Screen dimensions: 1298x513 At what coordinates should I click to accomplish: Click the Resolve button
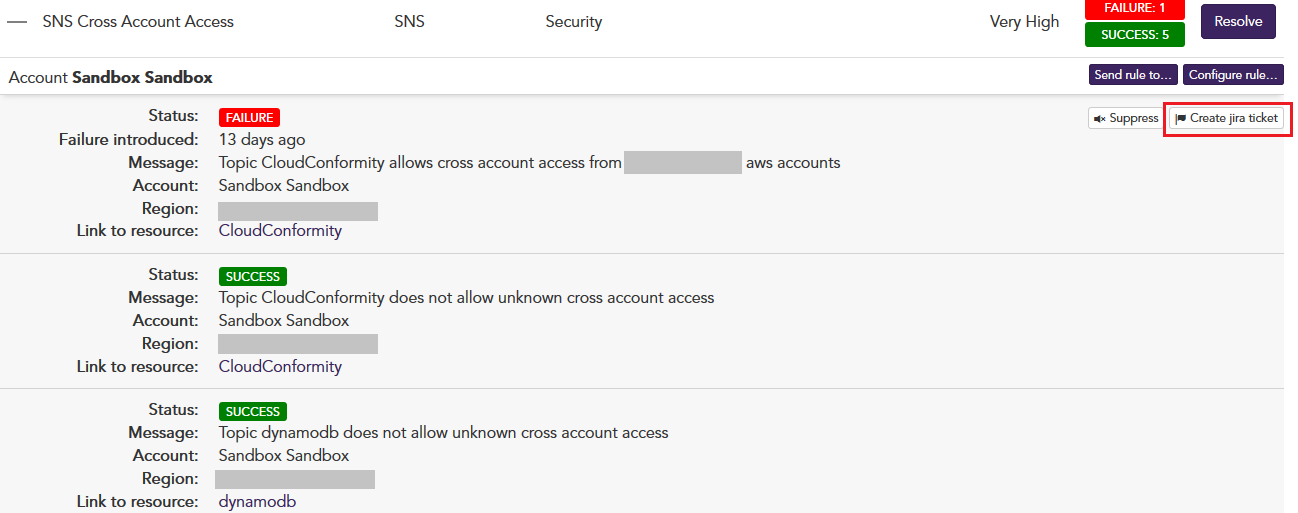(x=1238, y=21)
